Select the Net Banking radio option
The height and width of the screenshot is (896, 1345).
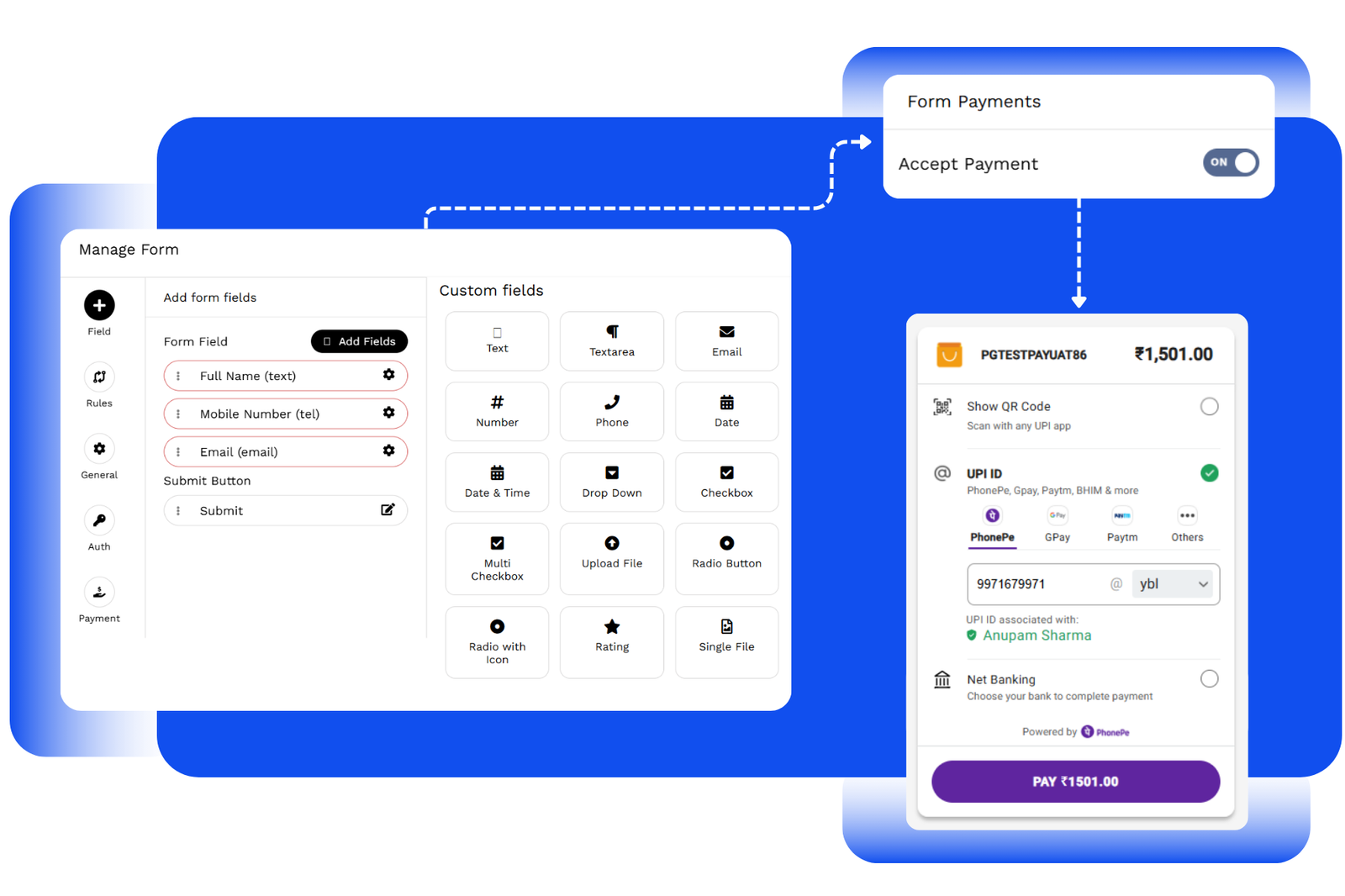point(1209,679)
